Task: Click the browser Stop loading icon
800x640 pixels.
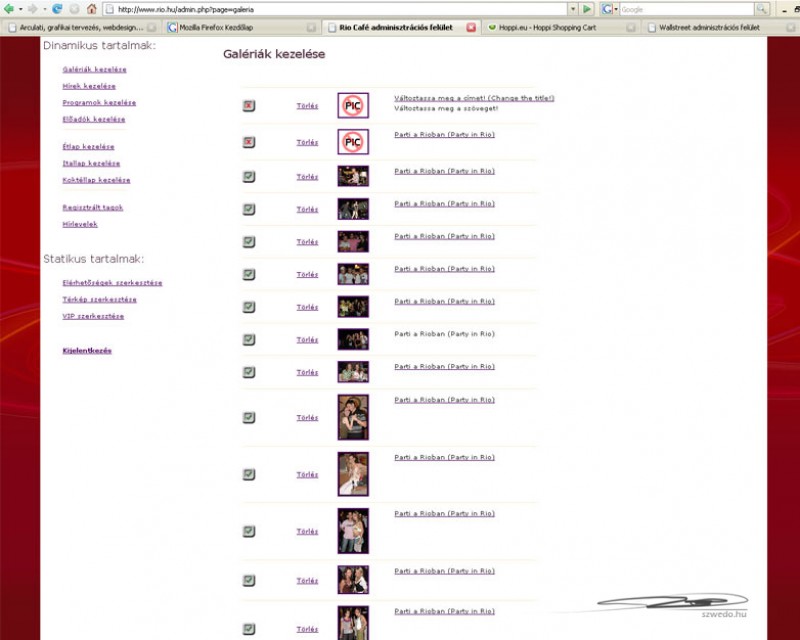Action: (74, 9)
